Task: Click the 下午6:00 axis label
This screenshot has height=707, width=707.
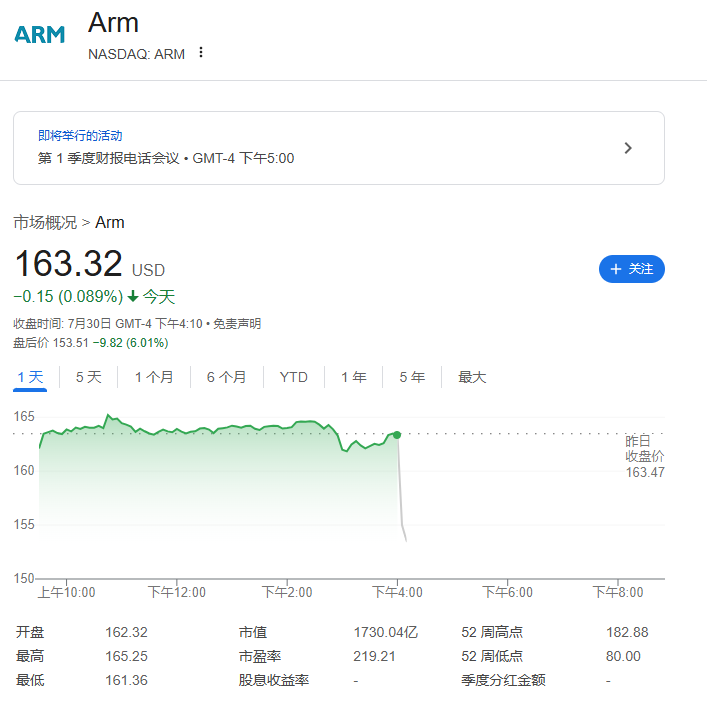Action: click(x=507, y=592)
